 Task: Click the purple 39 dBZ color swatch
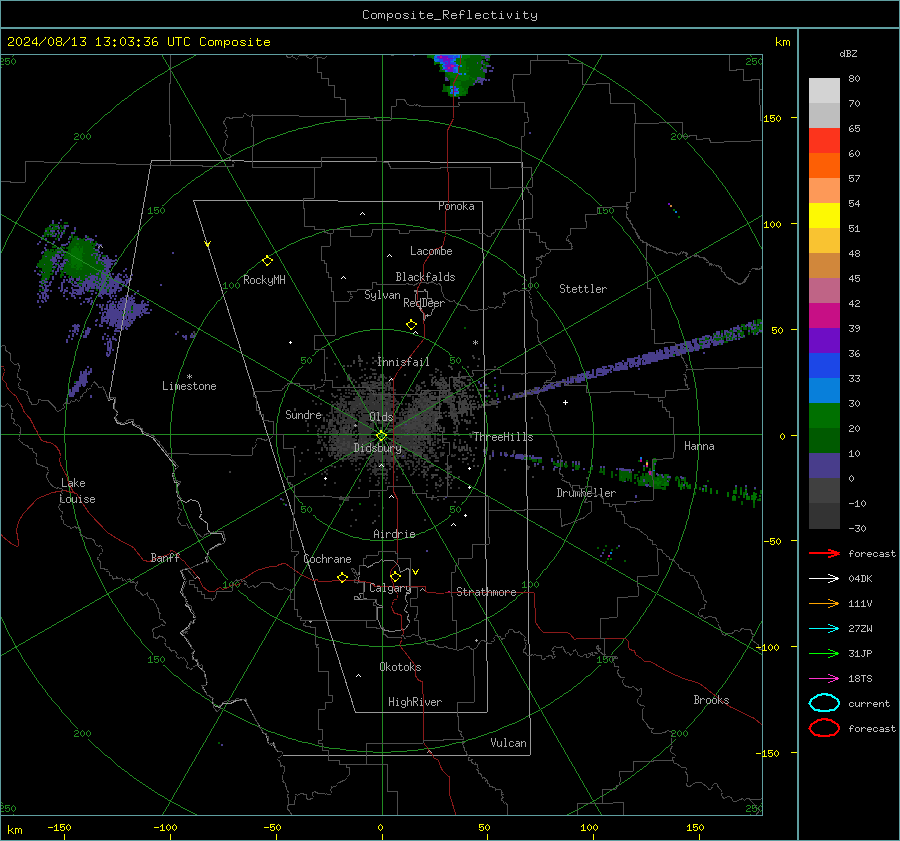coord(824,341)
